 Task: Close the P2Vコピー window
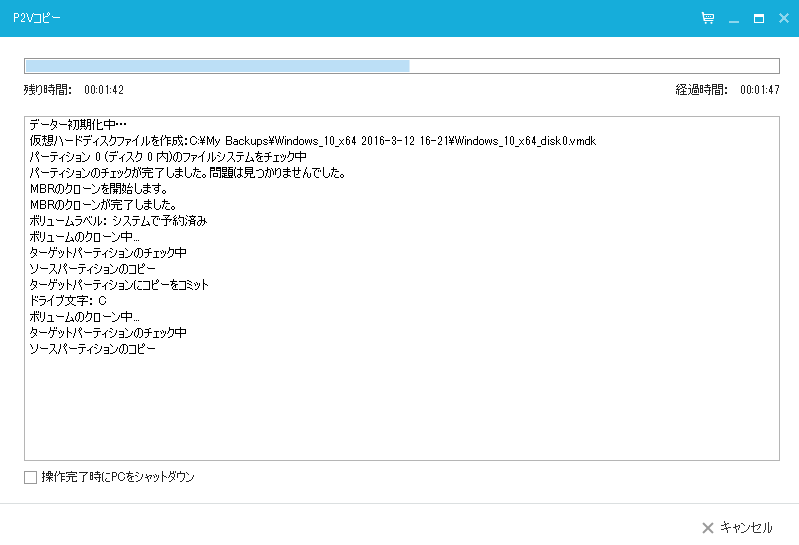coord(784,18)
